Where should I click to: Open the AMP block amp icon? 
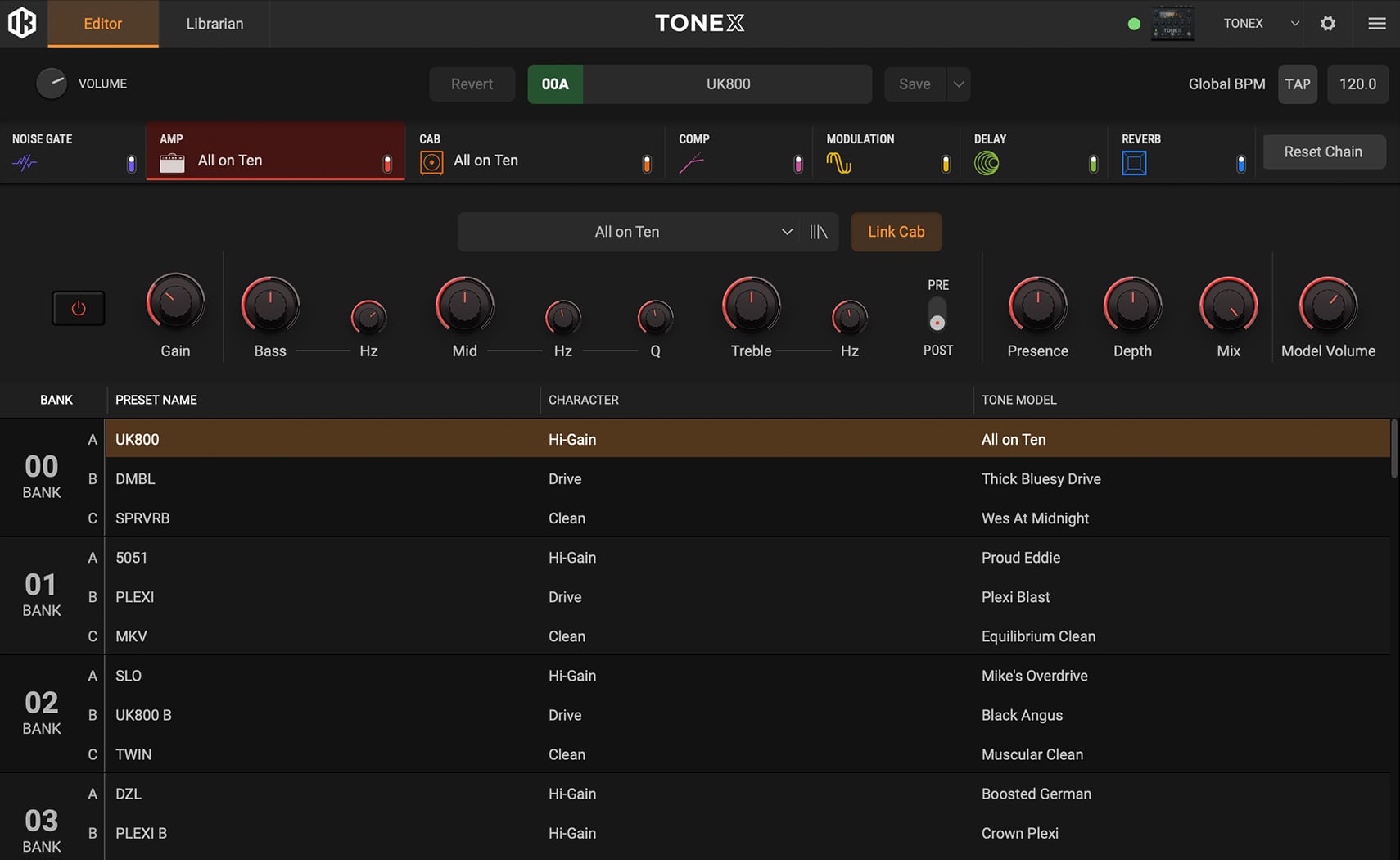point(174,161)
